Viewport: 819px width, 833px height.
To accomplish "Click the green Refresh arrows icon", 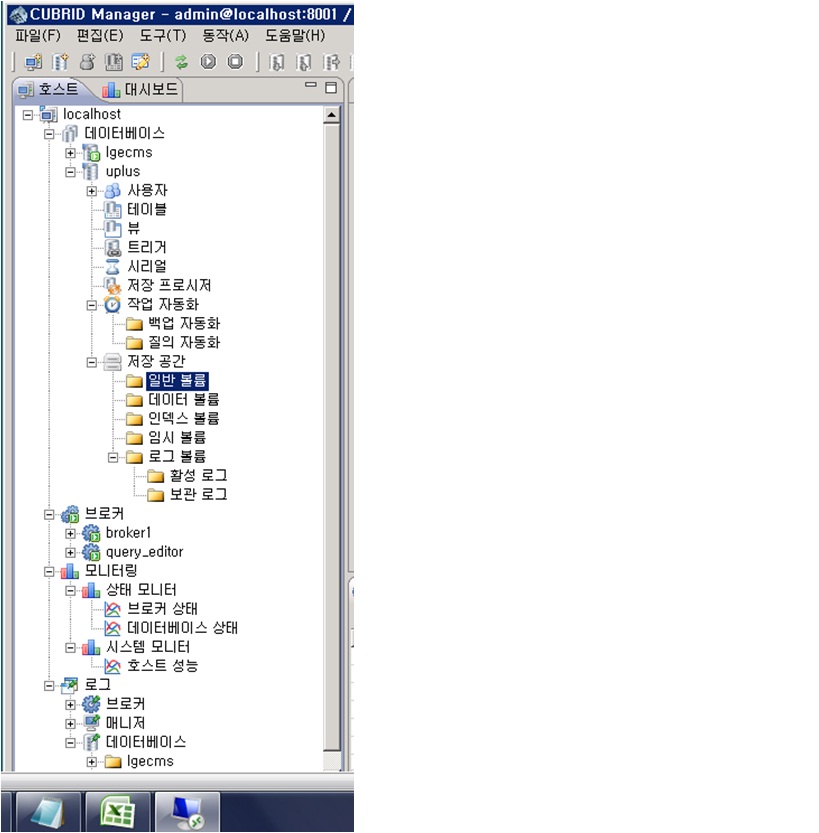I will click(x=182, y=62).
